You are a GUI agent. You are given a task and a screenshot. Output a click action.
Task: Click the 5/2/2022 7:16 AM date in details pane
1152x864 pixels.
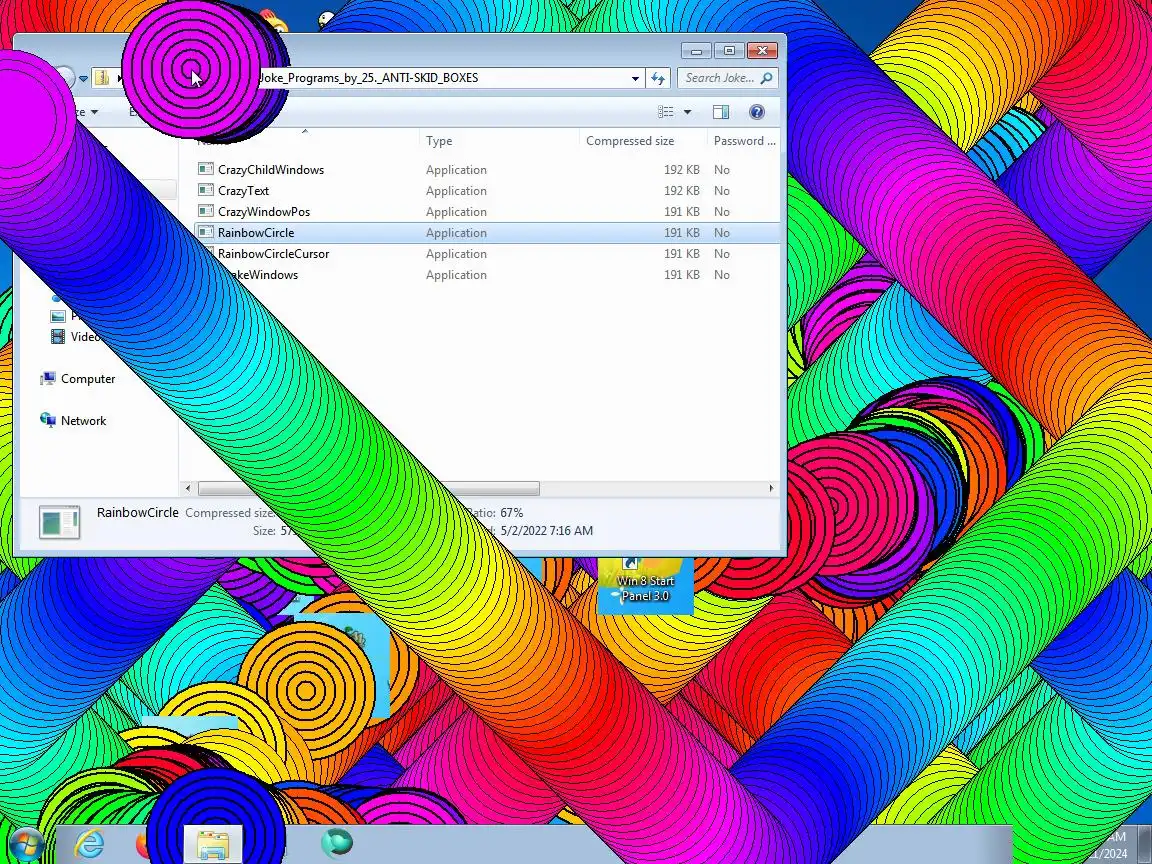pyautogui.click(x=547, y=530)
